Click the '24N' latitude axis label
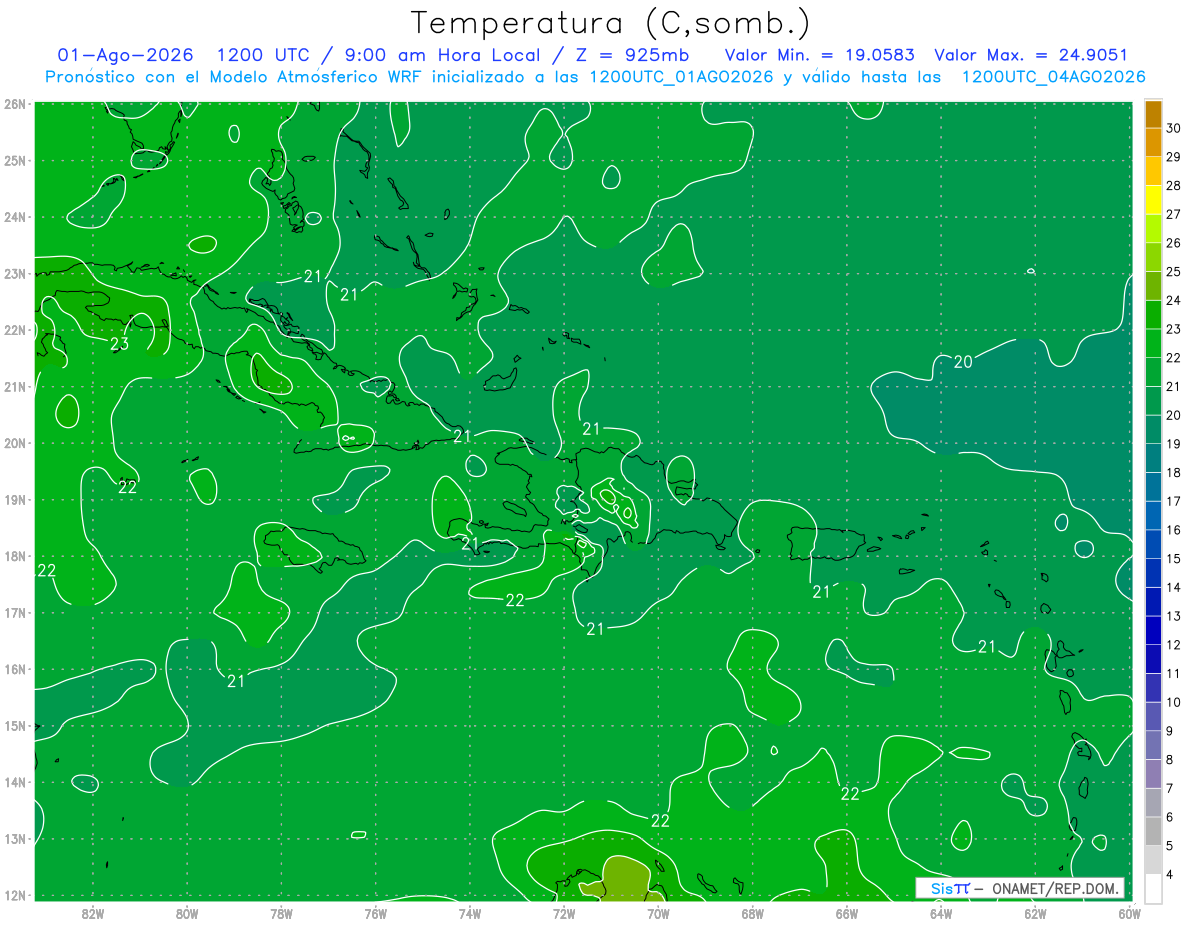The width and height of the screenshot is (1200, 927). point(15,217)
